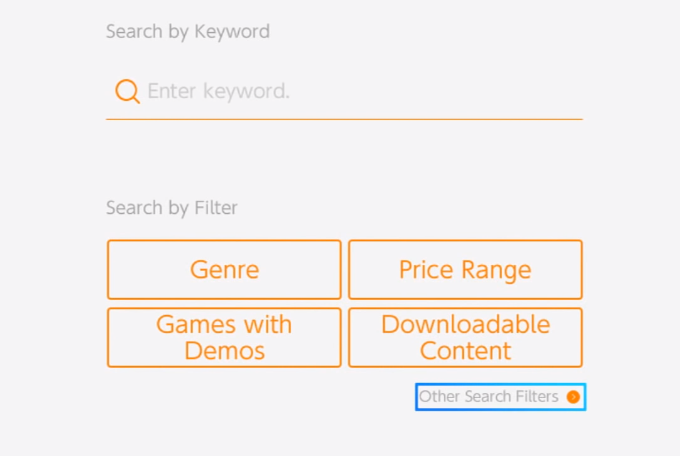Click the Search by Filter heading
The width and height of the screenshot is (680, 456).
point(172,208)
